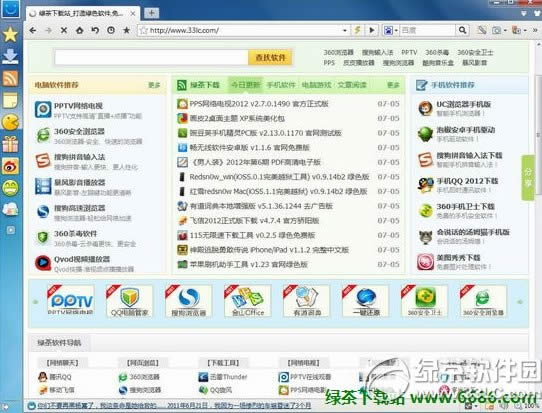Open the 酷狗音乐盒 top link
Image resolution: width=542 pixels, height=413 pixels.
pos(438,63)
